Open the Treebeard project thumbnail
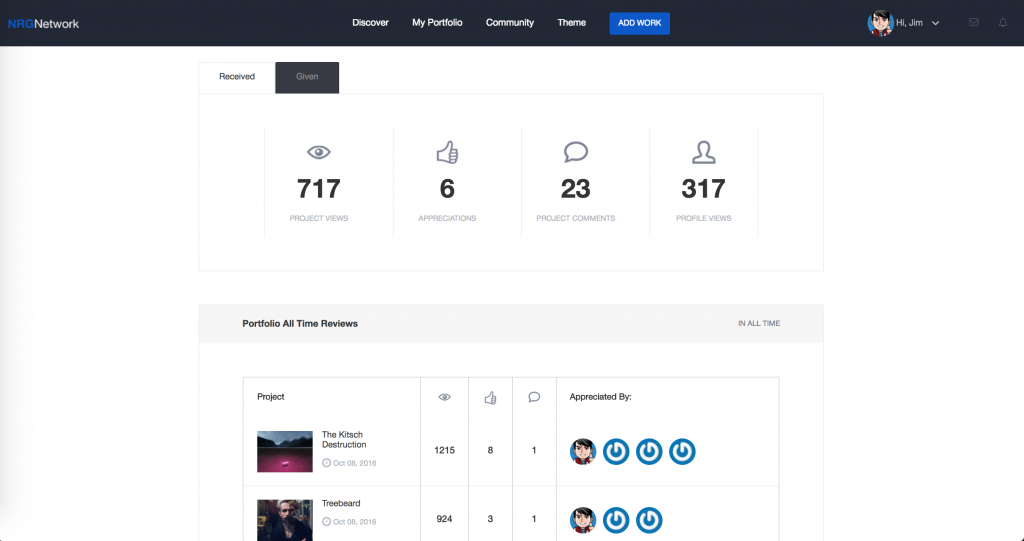The width and height of the screenshot is (1024, 541). 285,520
